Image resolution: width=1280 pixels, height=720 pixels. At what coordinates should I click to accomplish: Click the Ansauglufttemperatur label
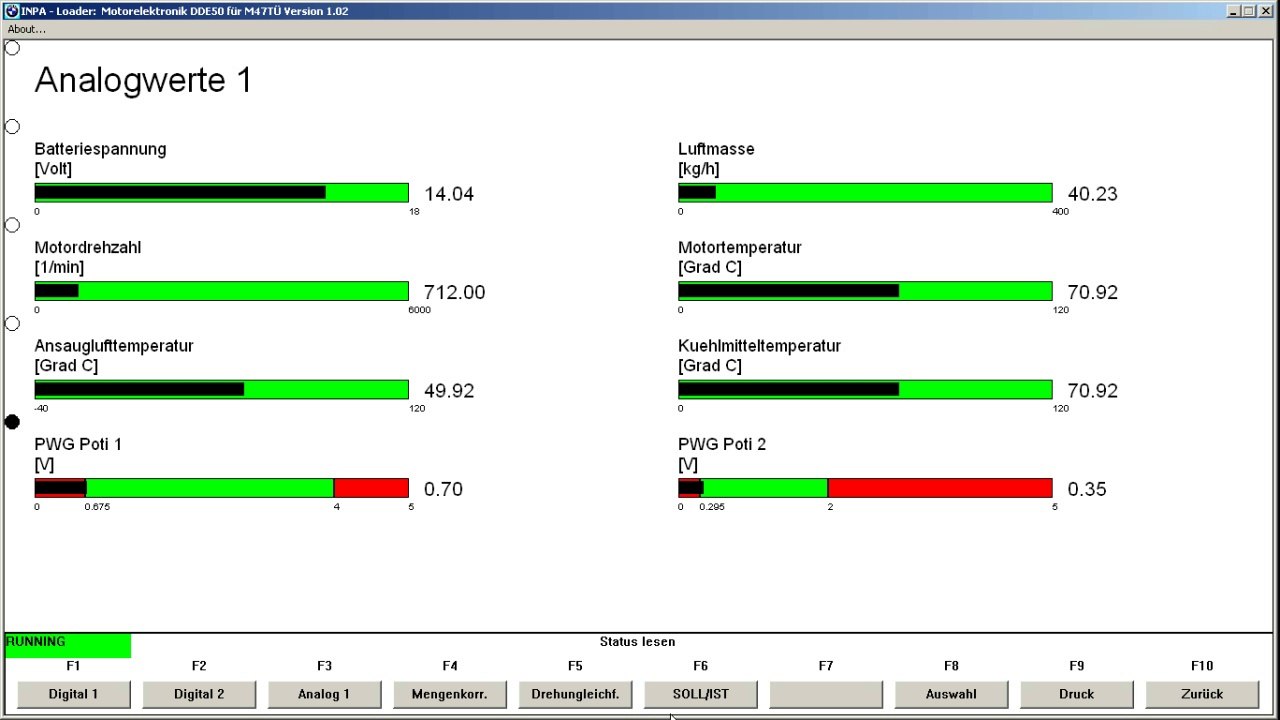pos(114,346)
